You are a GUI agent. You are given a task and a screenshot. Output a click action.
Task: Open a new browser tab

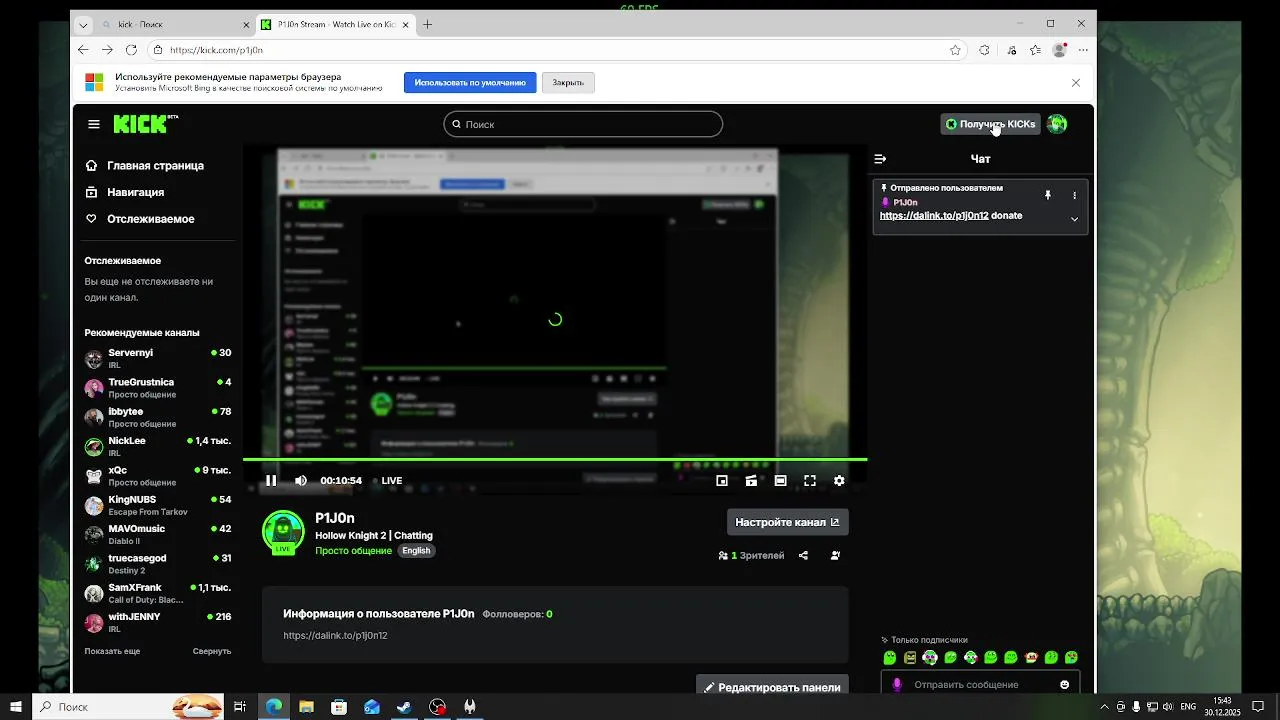tap(428, 24)
